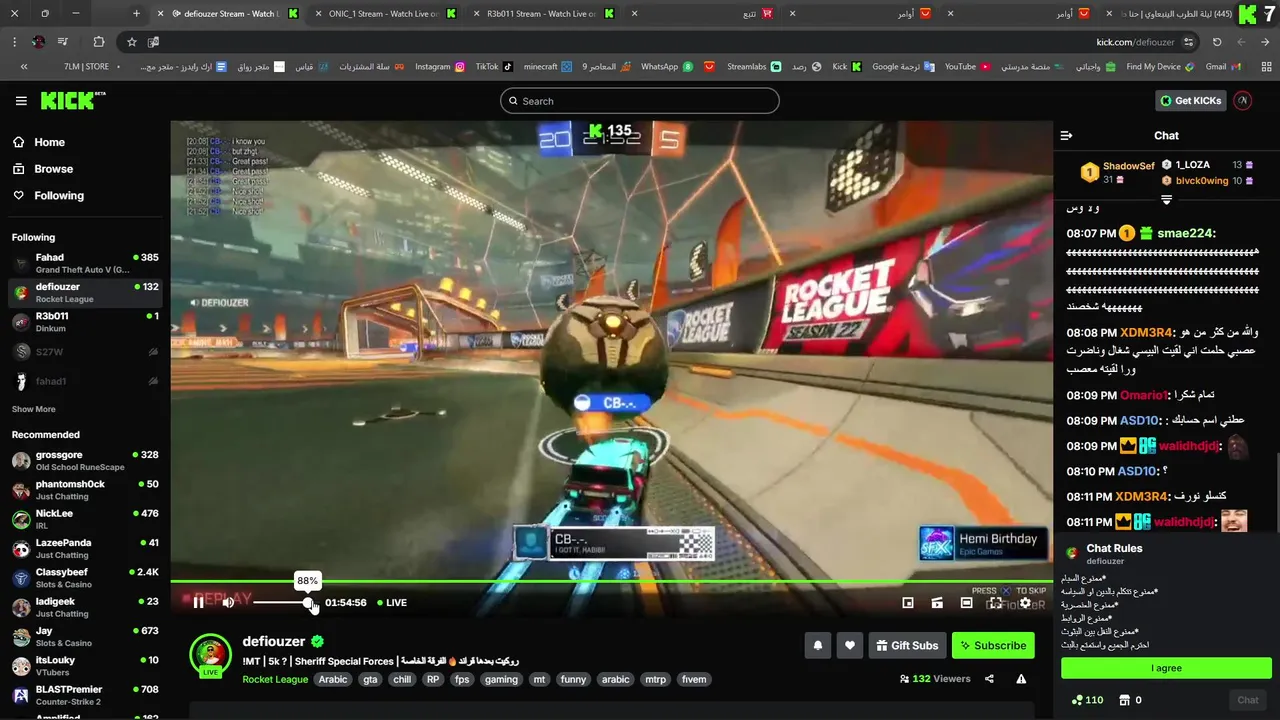Open the Kick sidebar hamburger menu
This screenshot has height=720, width=1280.
[21, 101]
